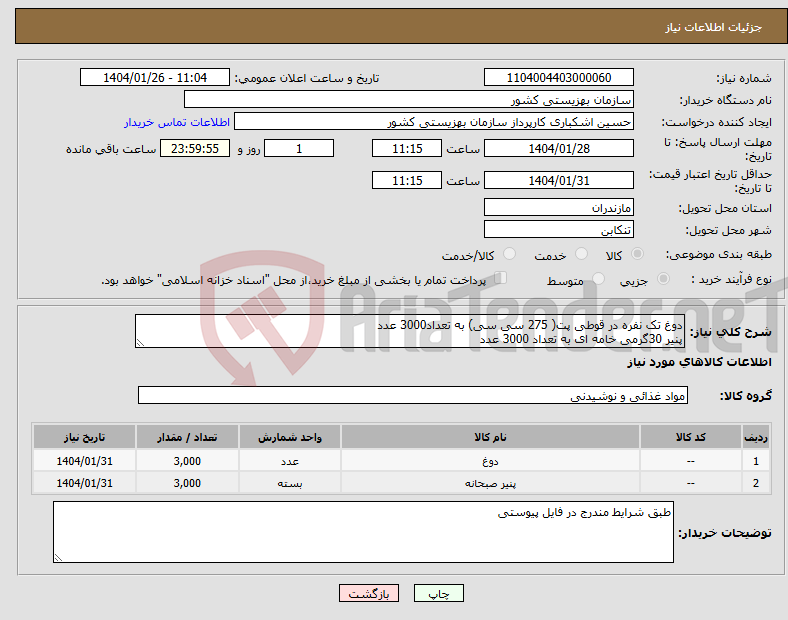Click the 1404/01/31 date cell for دوغ row

tap(84, 461)
